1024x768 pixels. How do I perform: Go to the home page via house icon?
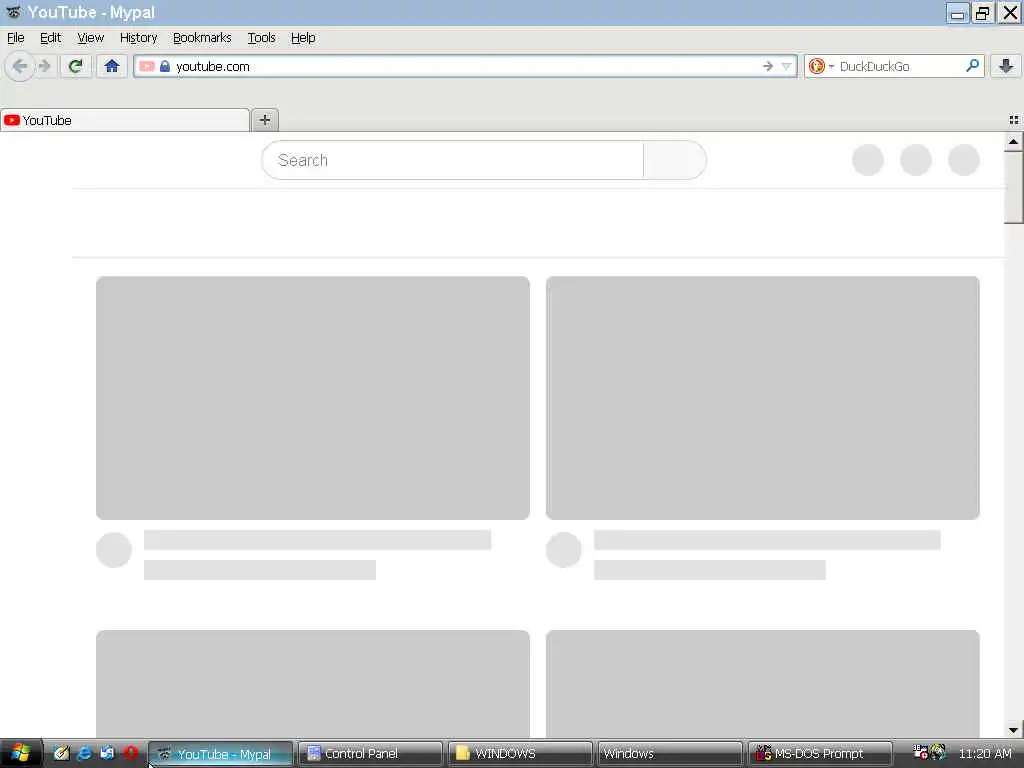tap(112, 66)
